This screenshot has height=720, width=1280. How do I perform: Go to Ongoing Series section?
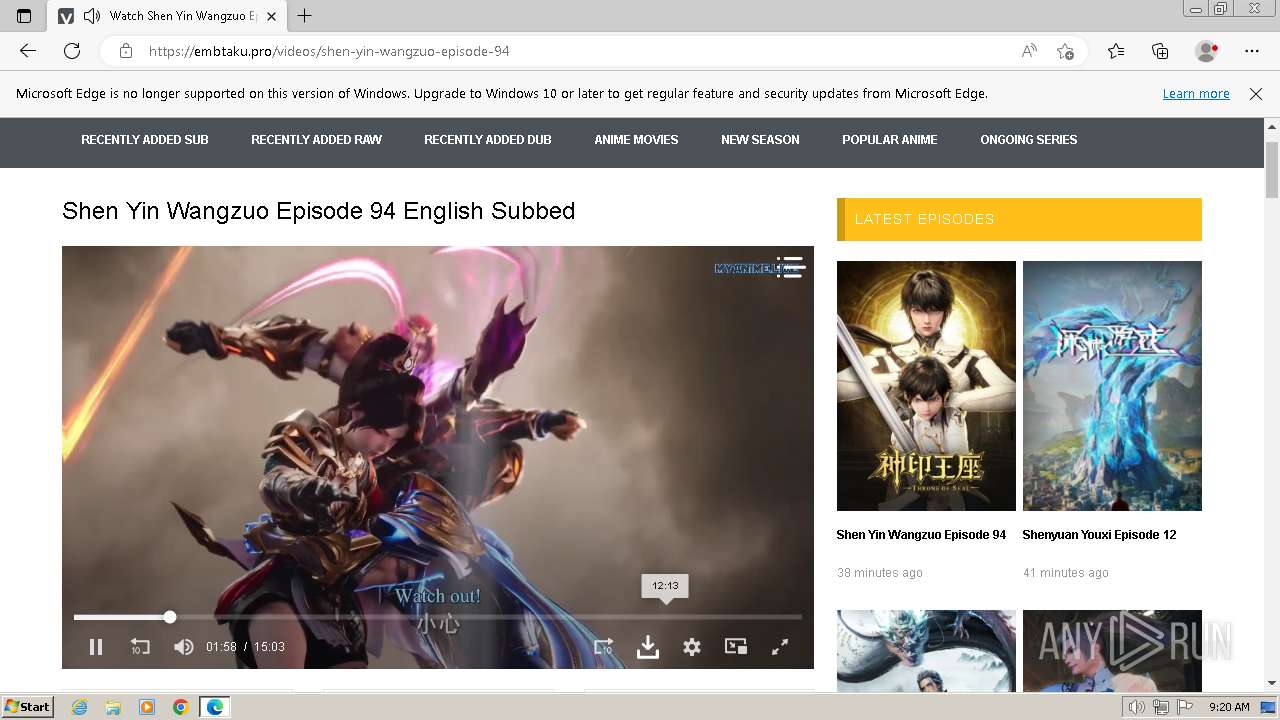pyautogui.click(x=1029, y=140)
